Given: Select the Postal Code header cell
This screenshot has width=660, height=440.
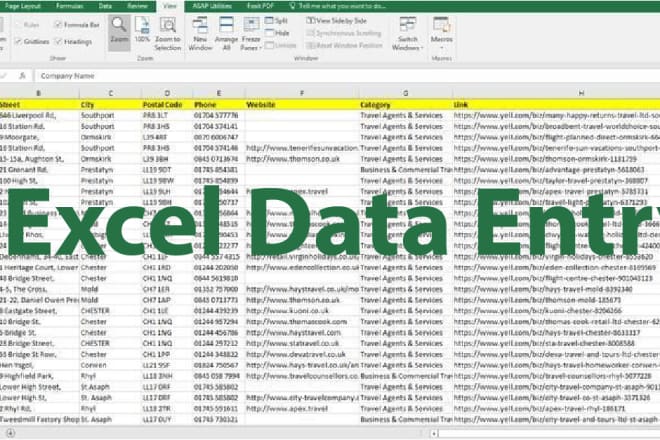Looking at the screenshot, I should pos(167,104).
